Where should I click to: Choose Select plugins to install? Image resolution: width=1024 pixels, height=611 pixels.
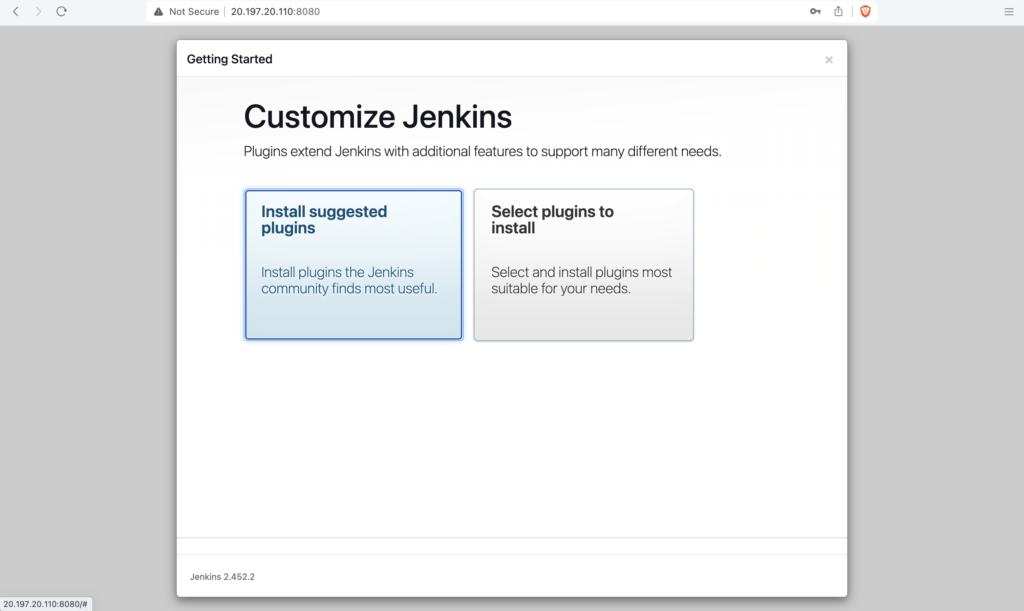(583, 264)
